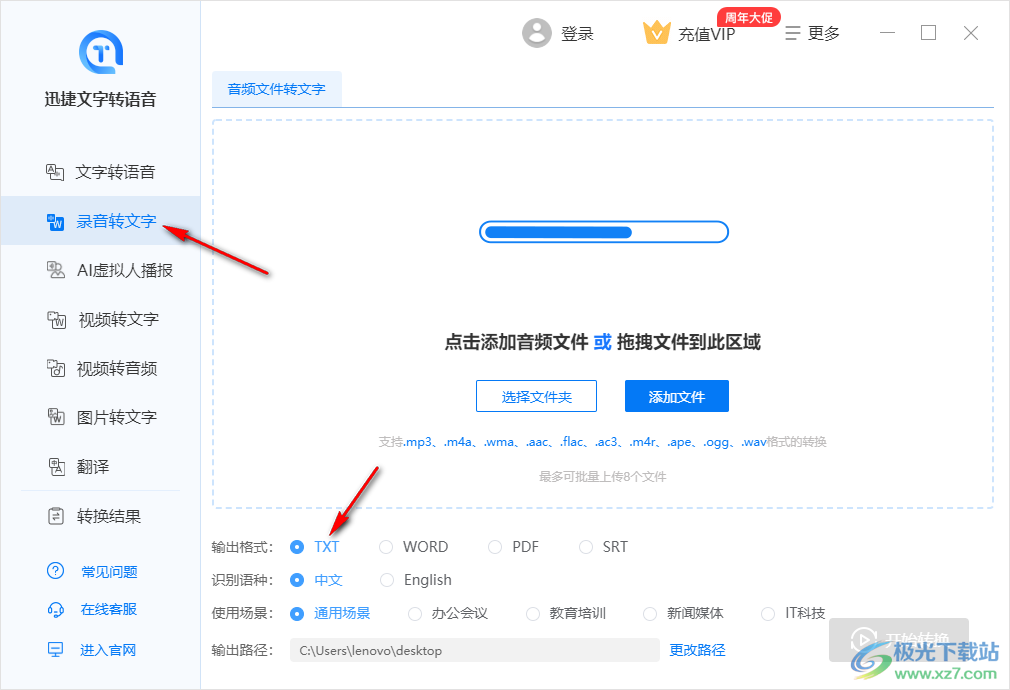Switch to the 音频文件转文字 tab
The image size is (1010, 690).
click(x=277, y=89)
